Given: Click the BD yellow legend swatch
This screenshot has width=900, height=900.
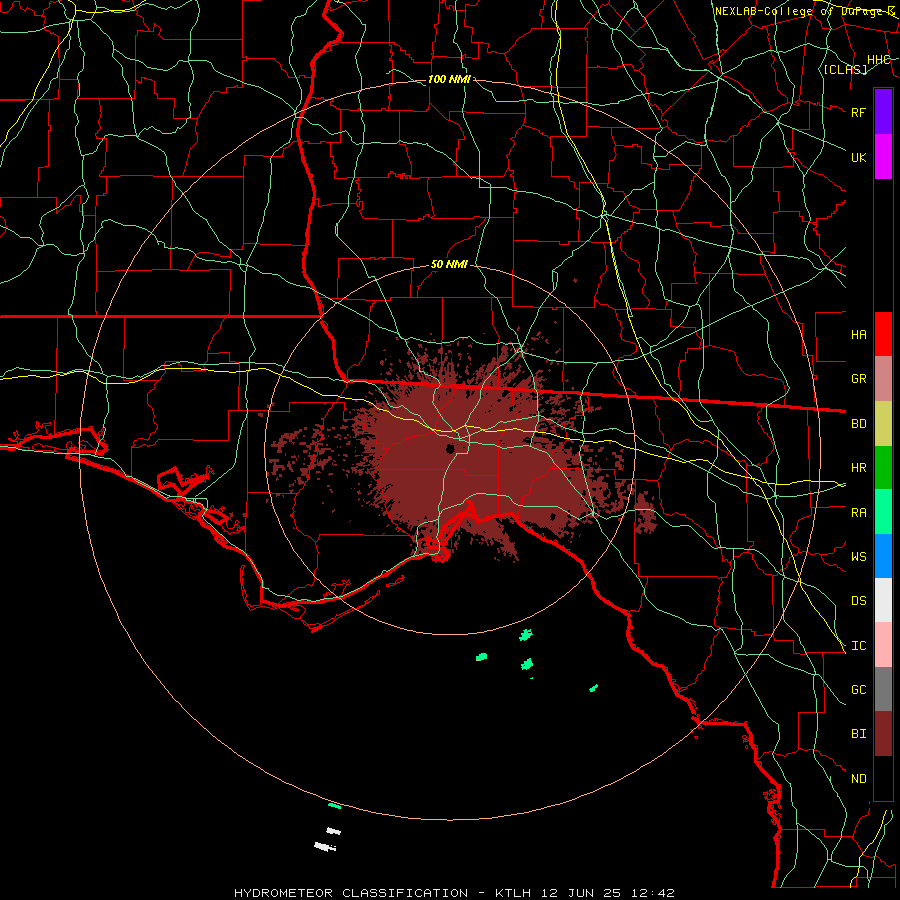Looking at the screenshot, I should pos(883,423).
